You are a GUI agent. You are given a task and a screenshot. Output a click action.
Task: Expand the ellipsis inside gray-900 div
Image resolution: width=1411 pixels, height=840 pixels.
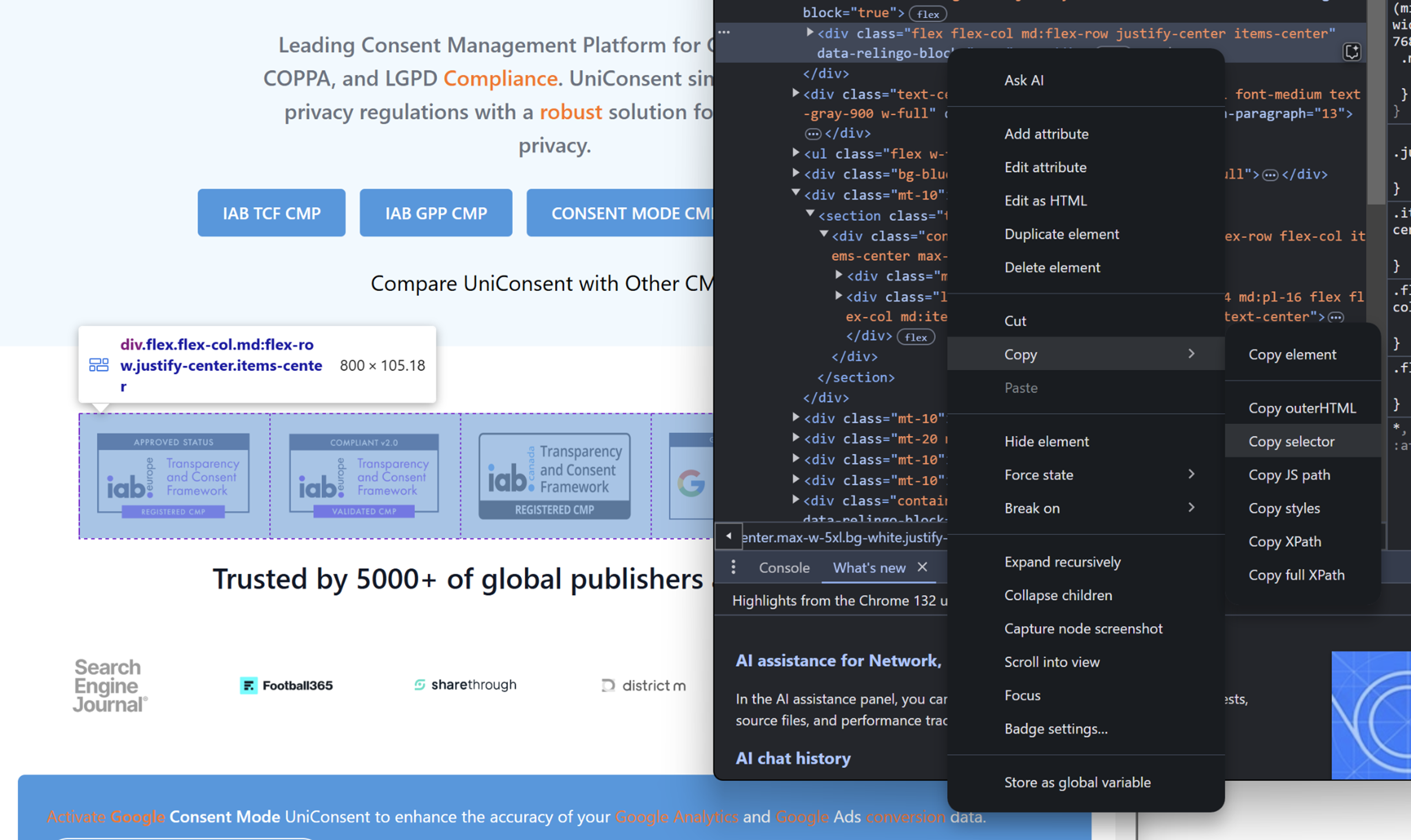(813, 134)
